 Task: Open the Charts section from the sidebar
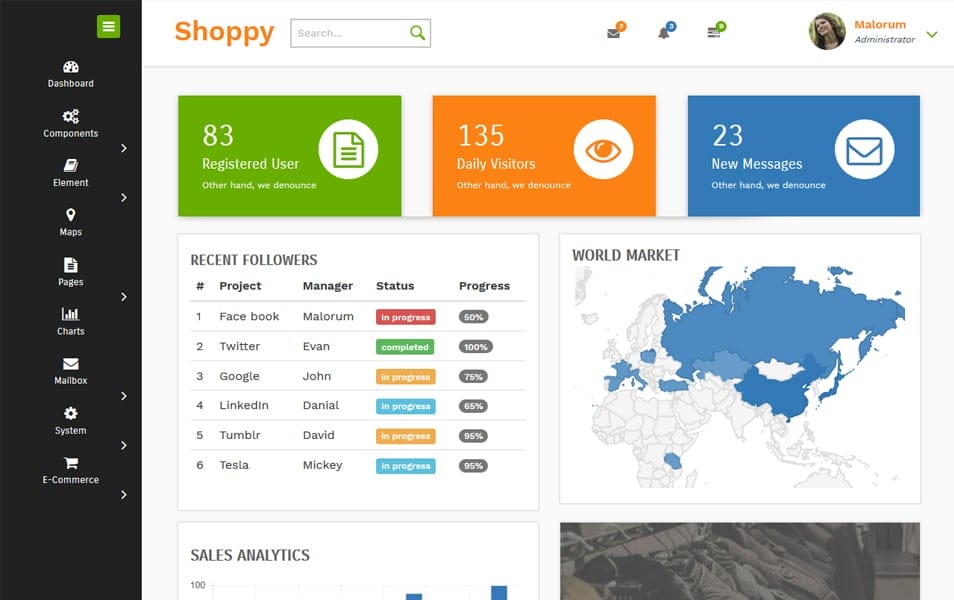[70, 322]
